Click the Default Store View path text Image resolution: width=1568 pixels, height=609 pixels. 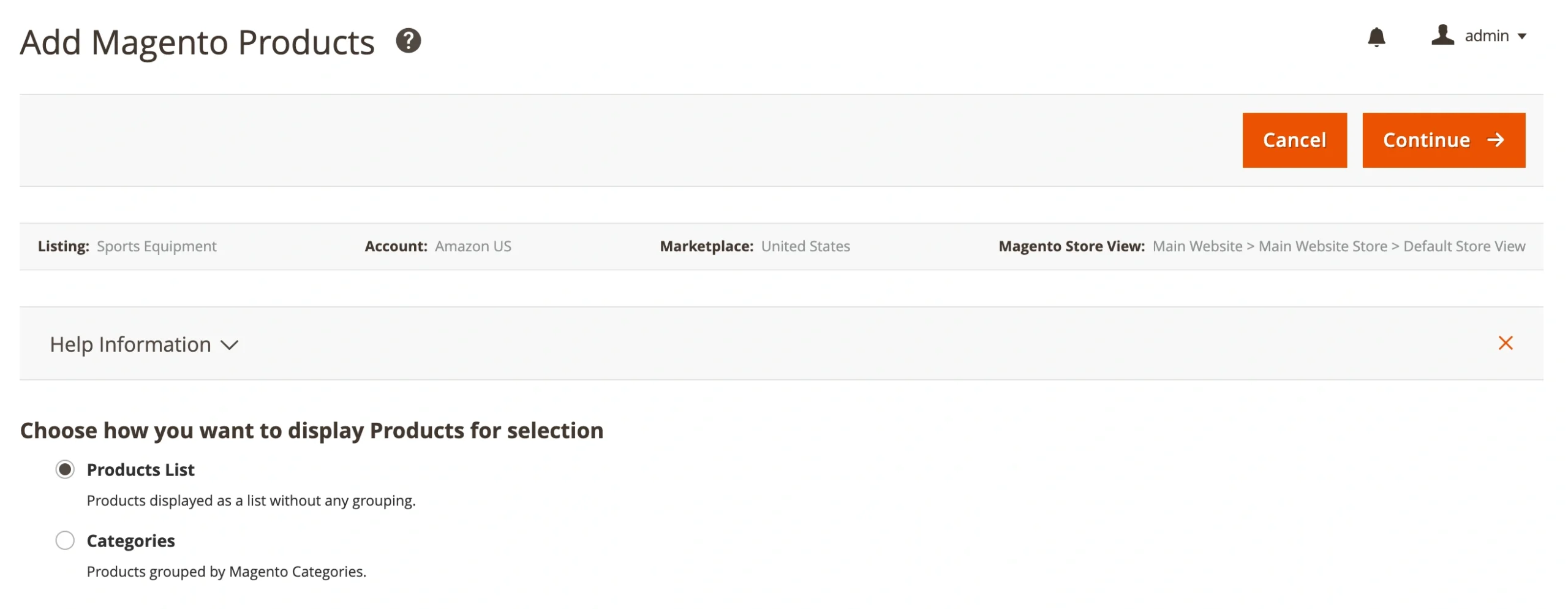coord(1463,246)
